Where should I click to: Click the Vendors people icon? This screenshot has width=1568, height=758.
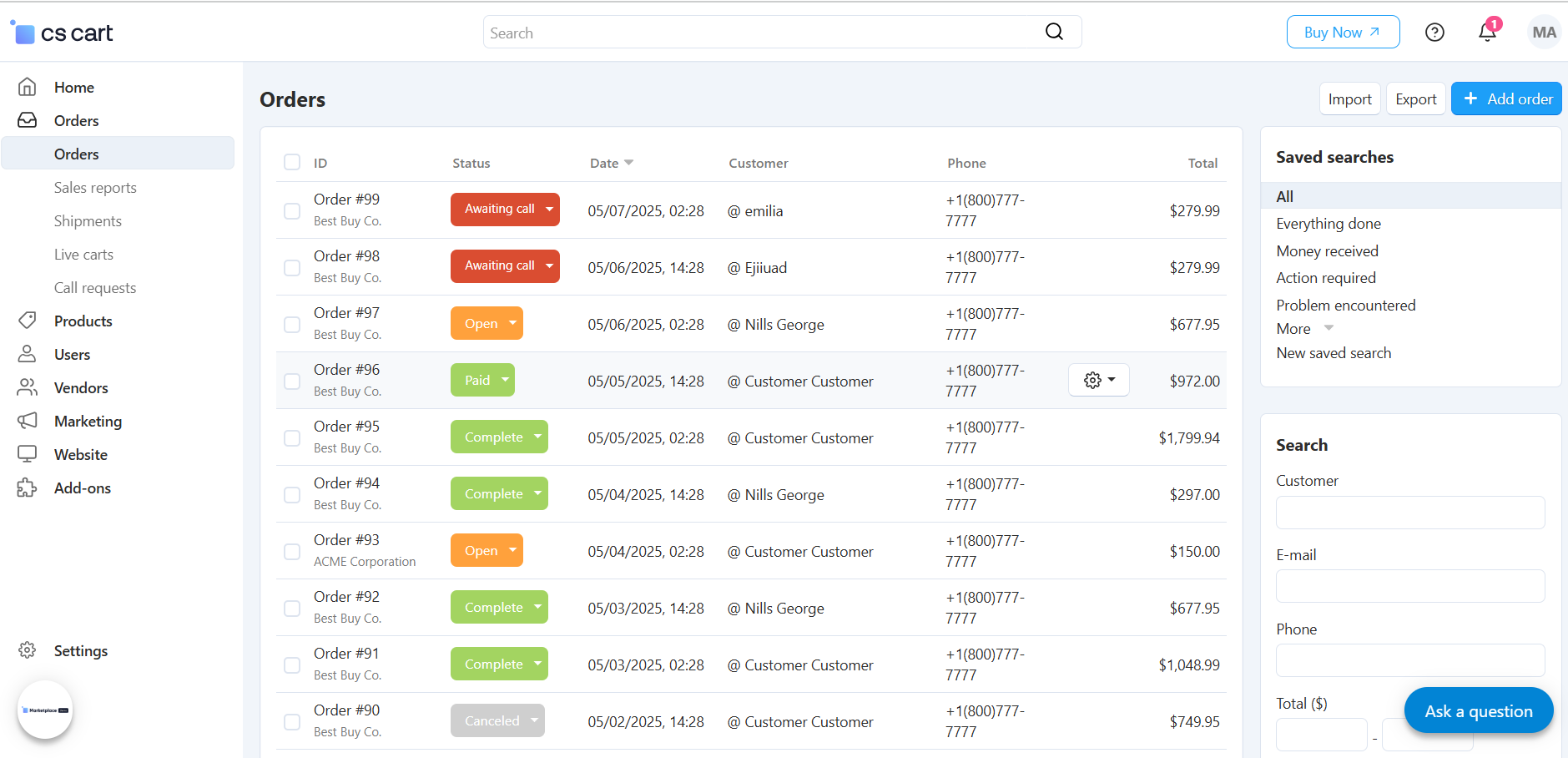(28, 387)
